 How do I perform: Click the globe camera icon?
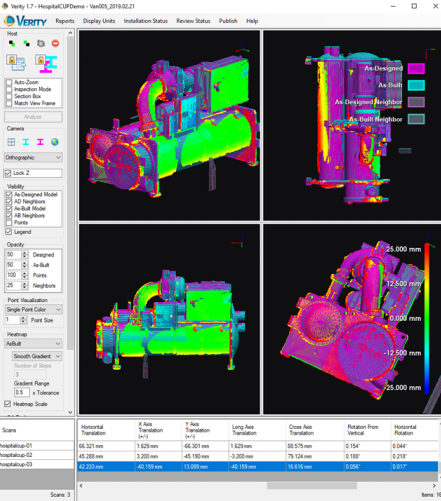pyautogui.click(x=55, y=142)
